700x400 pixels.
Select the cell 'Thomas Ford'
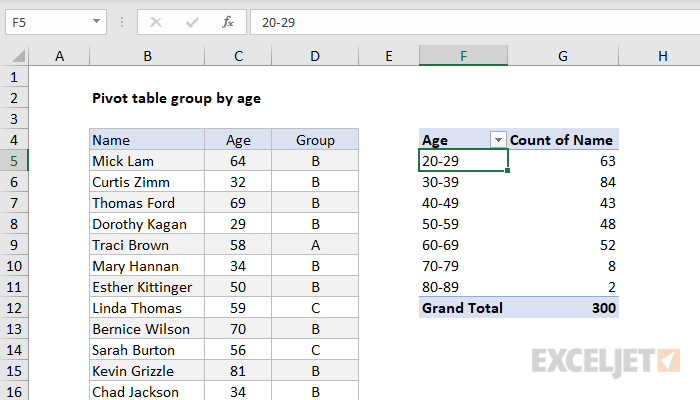click(147, 203)
